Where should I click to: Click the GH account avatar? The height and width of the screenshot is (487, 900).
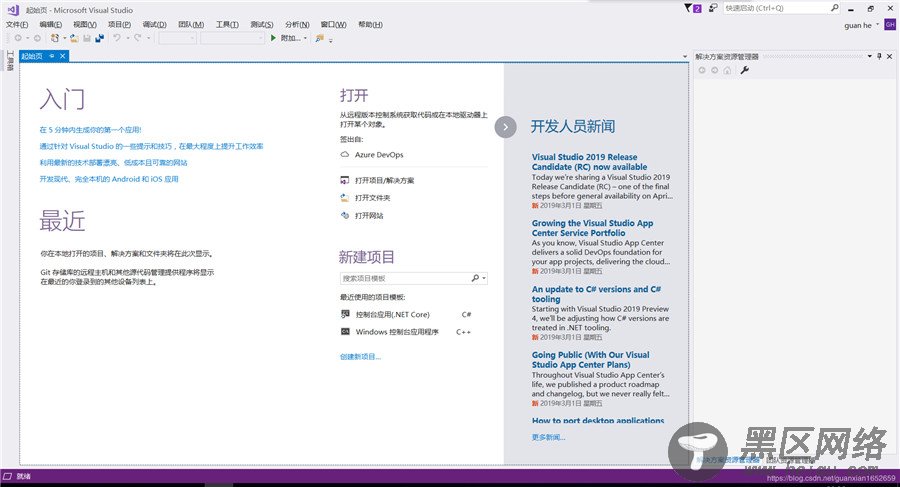pos(890,25)
